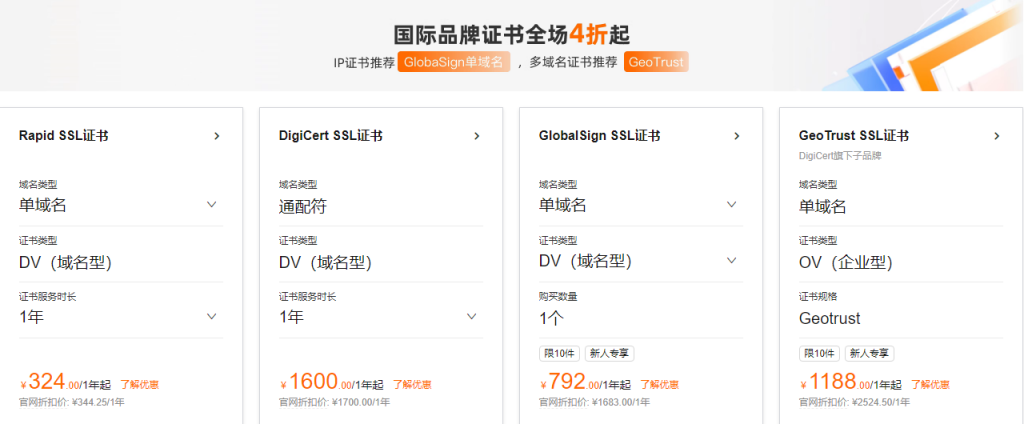Click the DigiCert SSL证书 card title
1024x424 pixels.
click(x=330, y=136)
